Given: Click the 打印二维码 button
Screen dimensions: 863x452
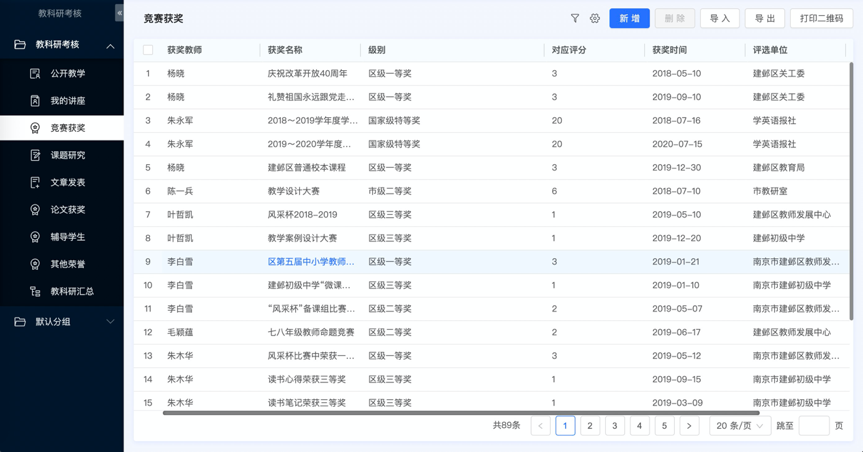Looking at the screenshot, I should (821, 18).
